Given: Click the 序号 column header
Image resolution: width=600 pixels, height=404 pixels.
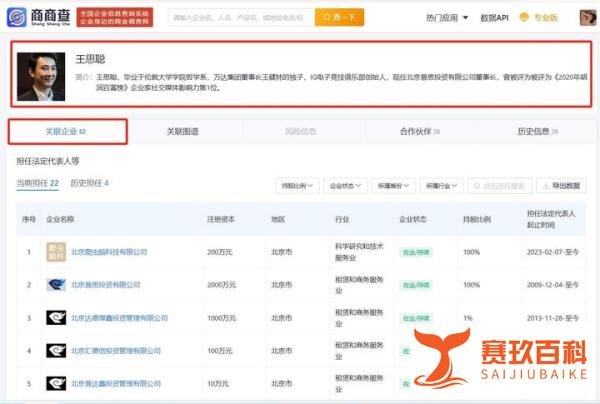Looking at the screenshot, I should click(x=29, y=219).
